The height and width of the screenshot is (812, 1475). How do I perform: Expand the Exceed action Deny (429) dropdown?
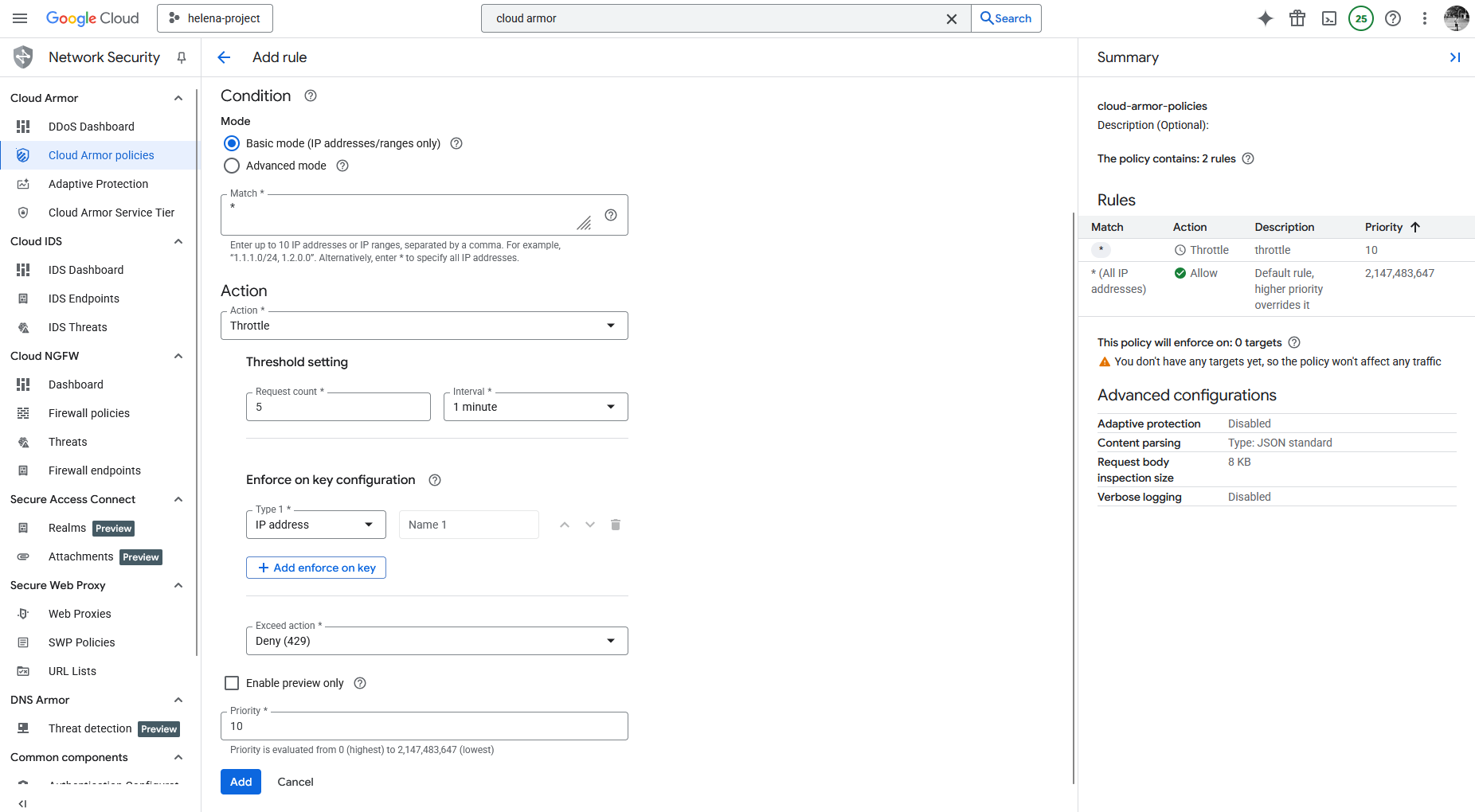[436, 641]
